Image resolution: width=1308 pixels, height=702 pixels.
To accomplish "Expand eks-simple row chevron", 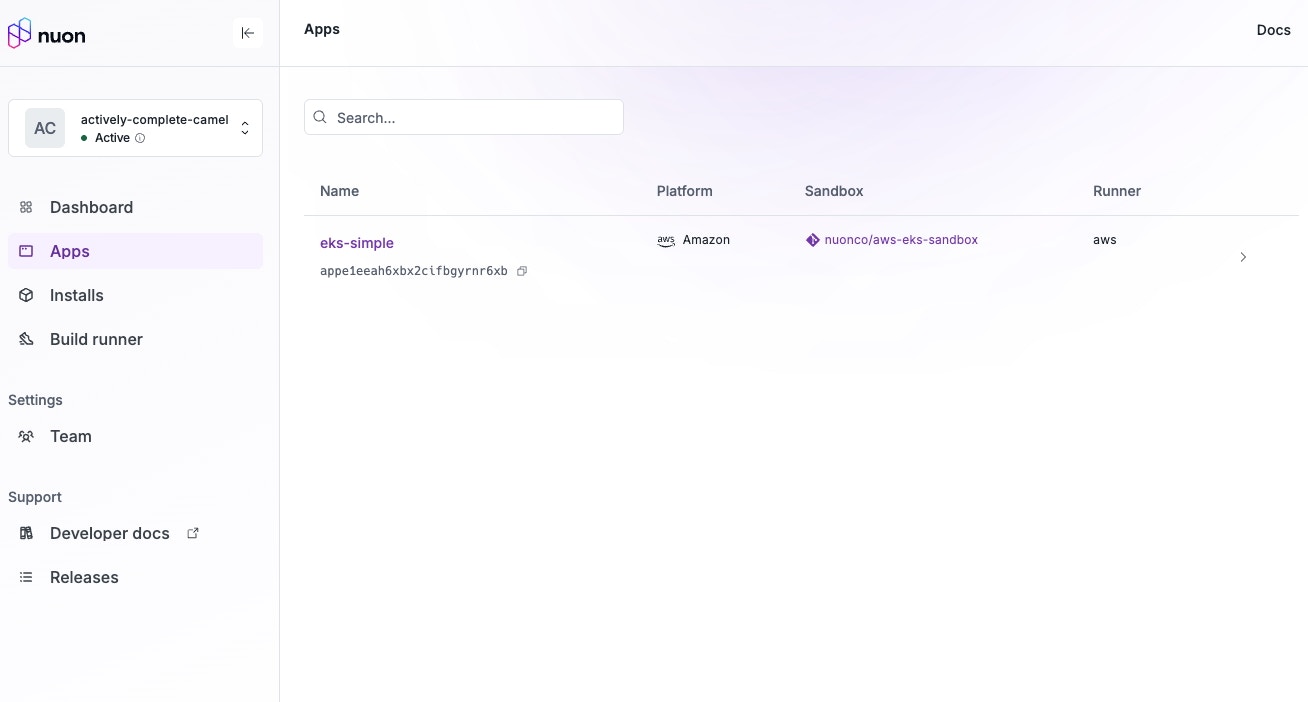I will point(1243,257).
